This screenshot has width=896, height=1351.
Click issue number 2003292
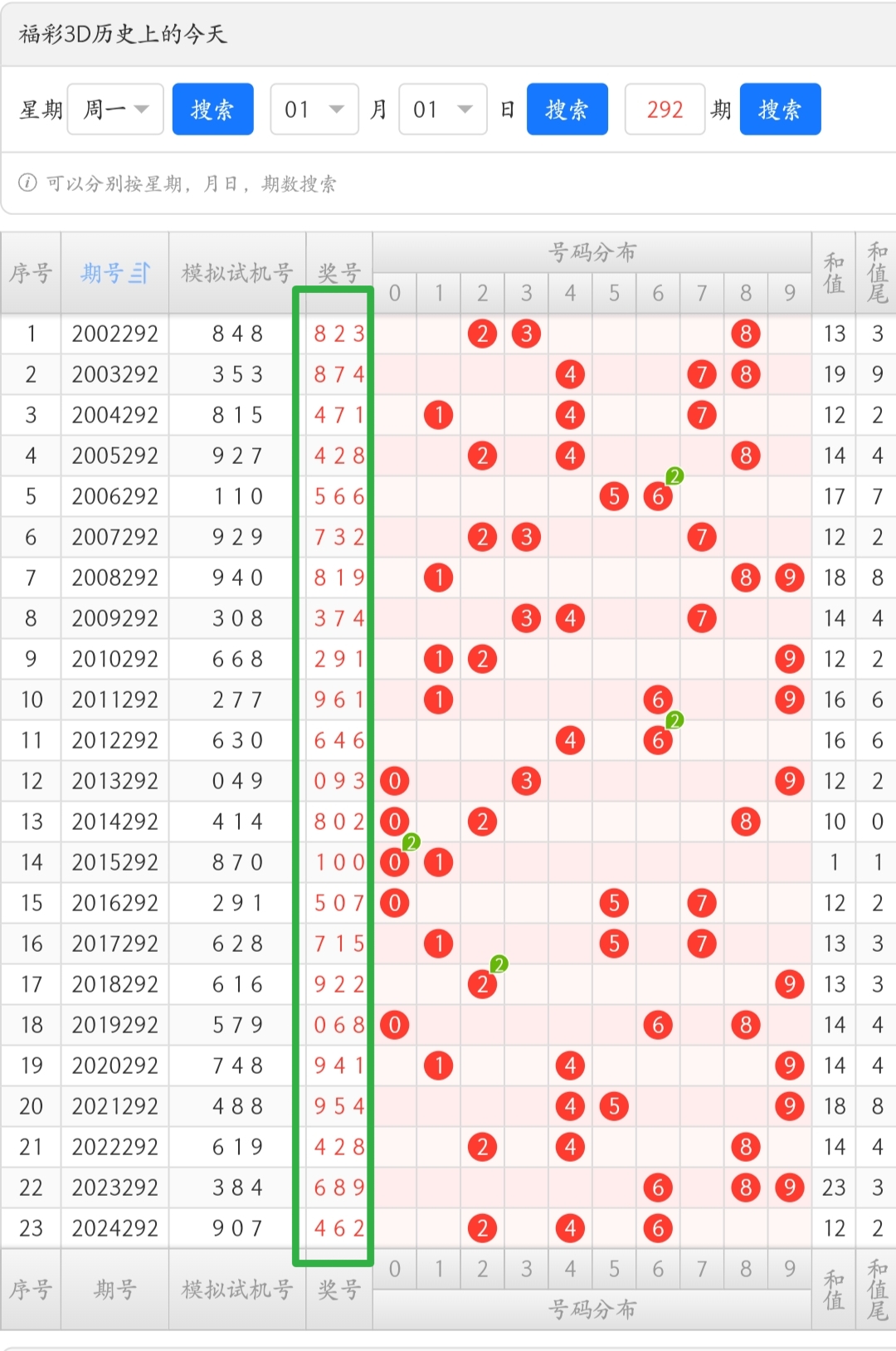click(x=114, y=374)
